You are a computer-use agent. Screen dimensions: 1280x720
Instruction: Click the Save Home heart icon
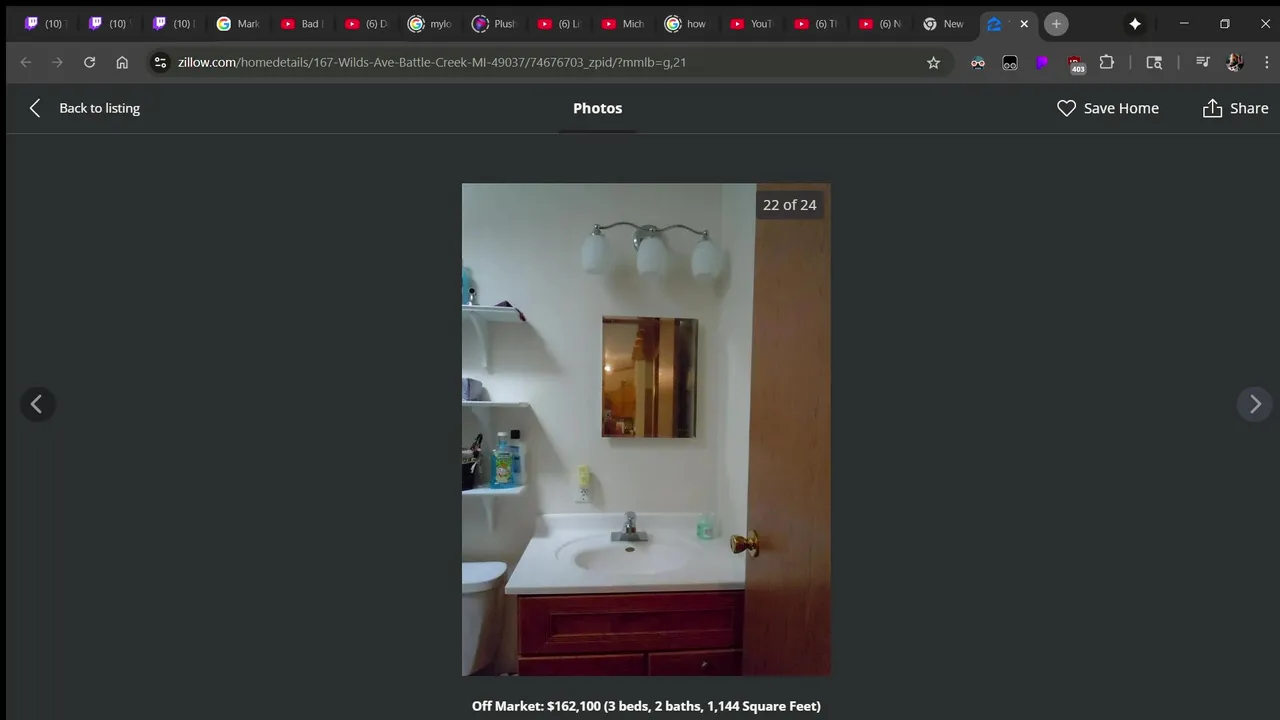(x=1067, y=108)
